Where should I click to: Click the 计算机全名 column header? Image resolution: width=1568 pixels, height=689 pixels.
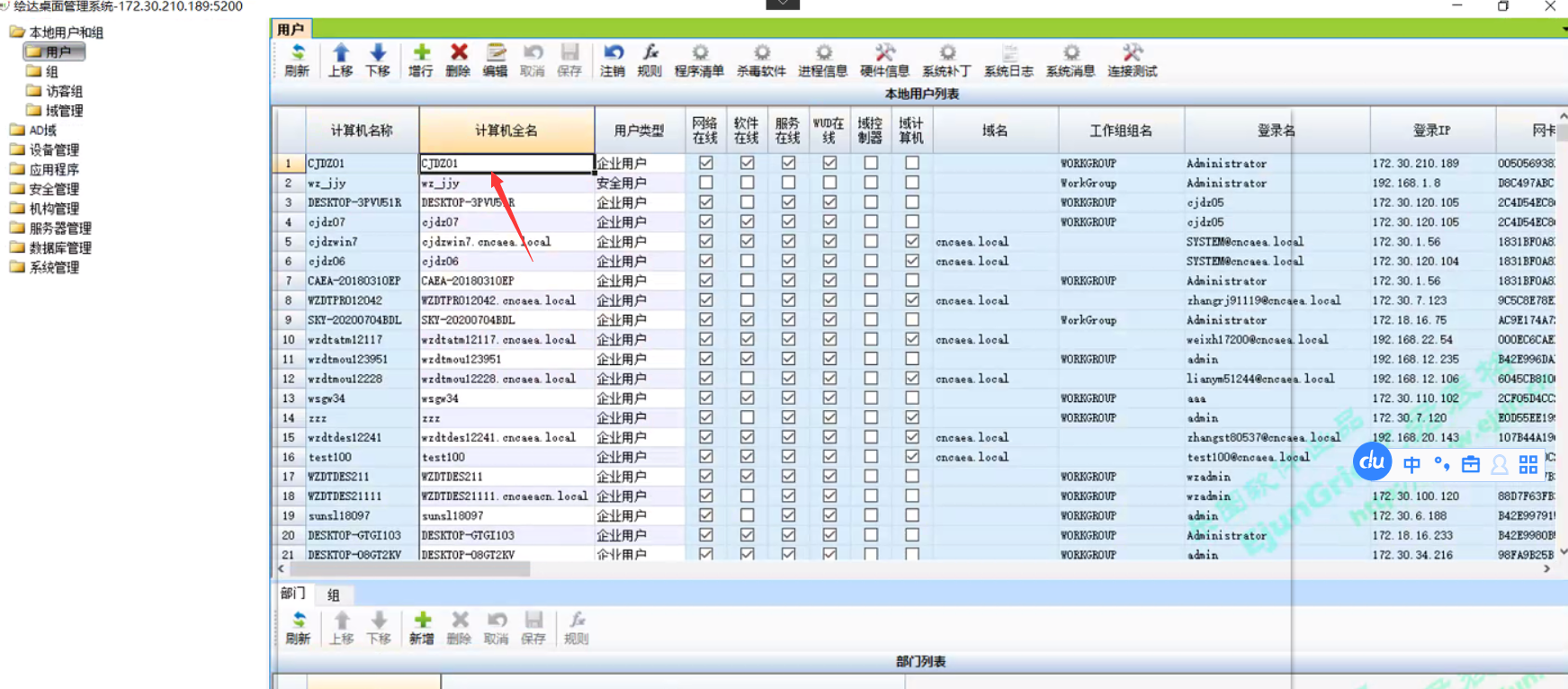click(506, 130)
